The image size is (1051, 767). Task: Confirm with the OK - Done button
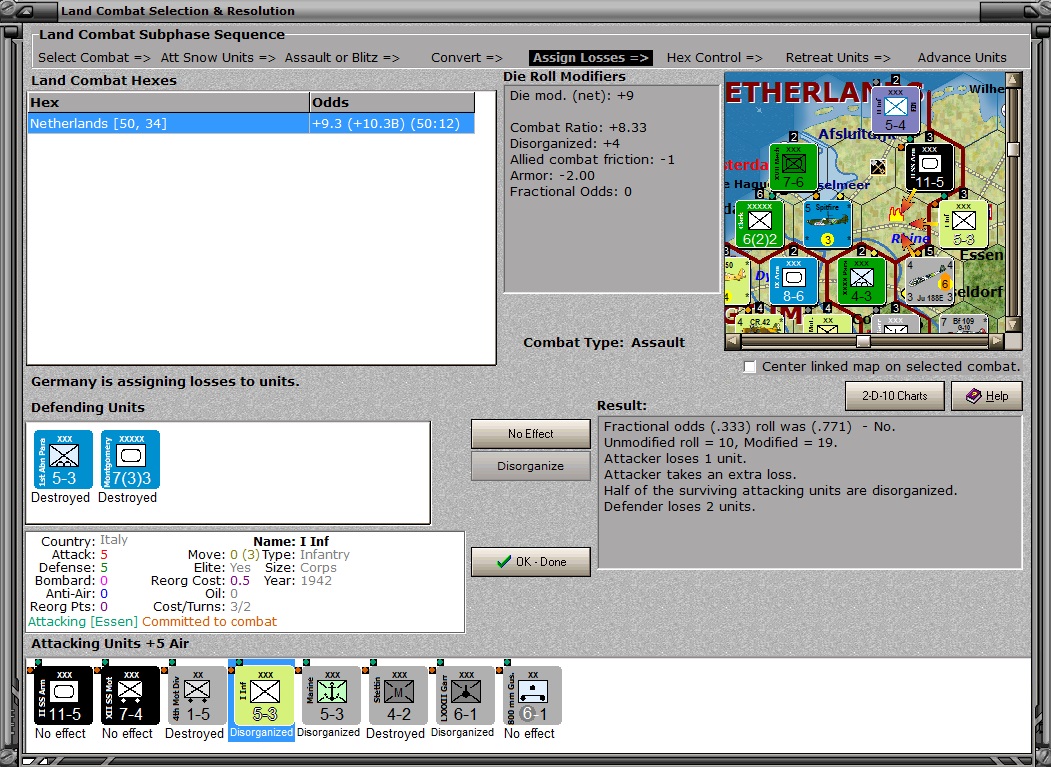tap(530, 562)
